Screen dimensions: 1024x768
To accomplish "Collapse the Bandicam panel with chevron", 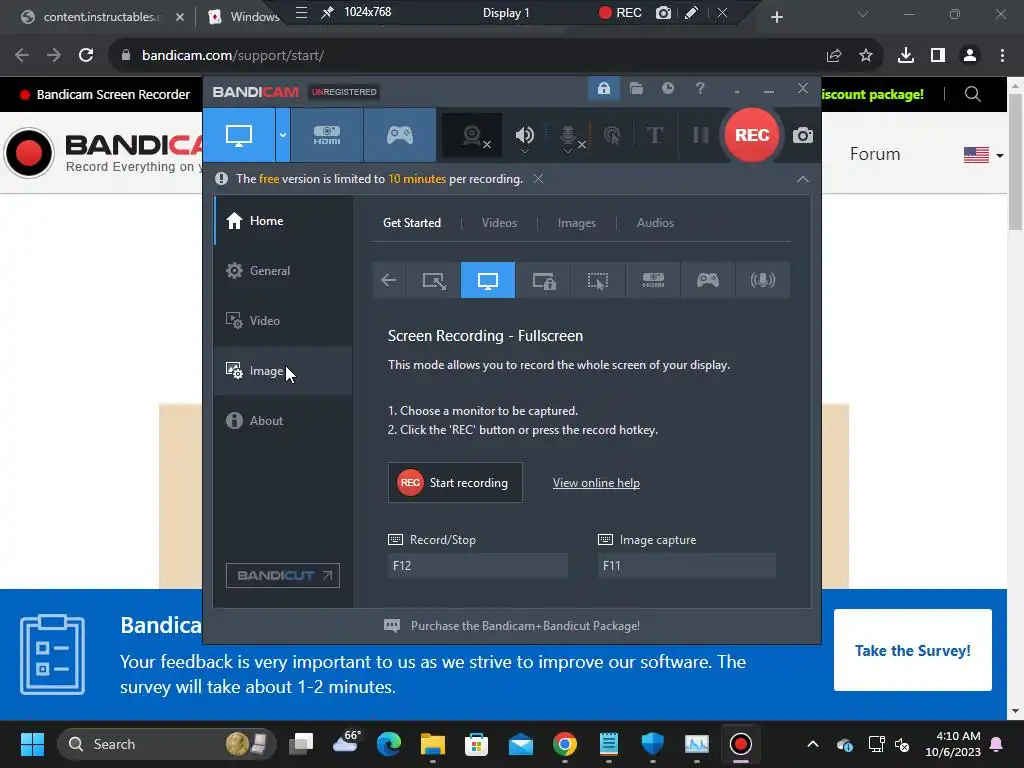I will pyautogui.click(x=803, y=179).
